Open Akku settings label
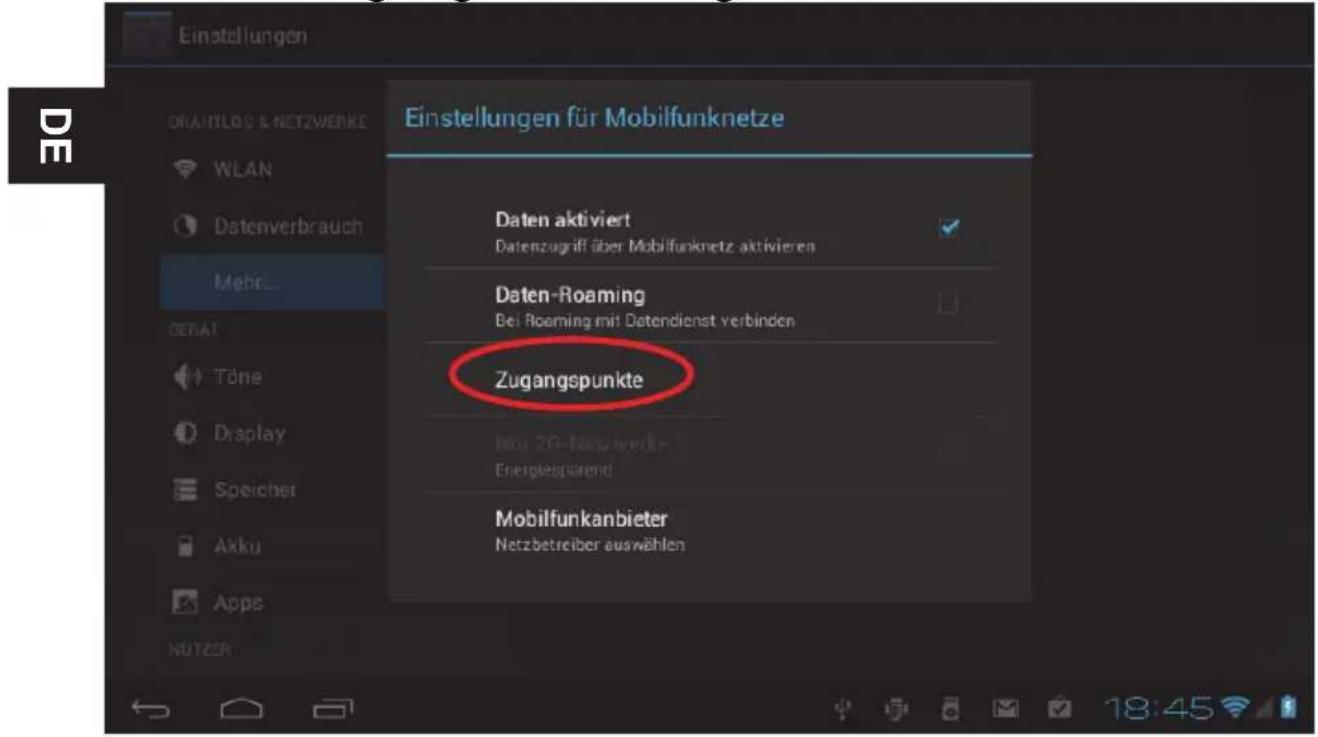The width and height of the screenshot is (1318, 737). [x=240, y=548]
